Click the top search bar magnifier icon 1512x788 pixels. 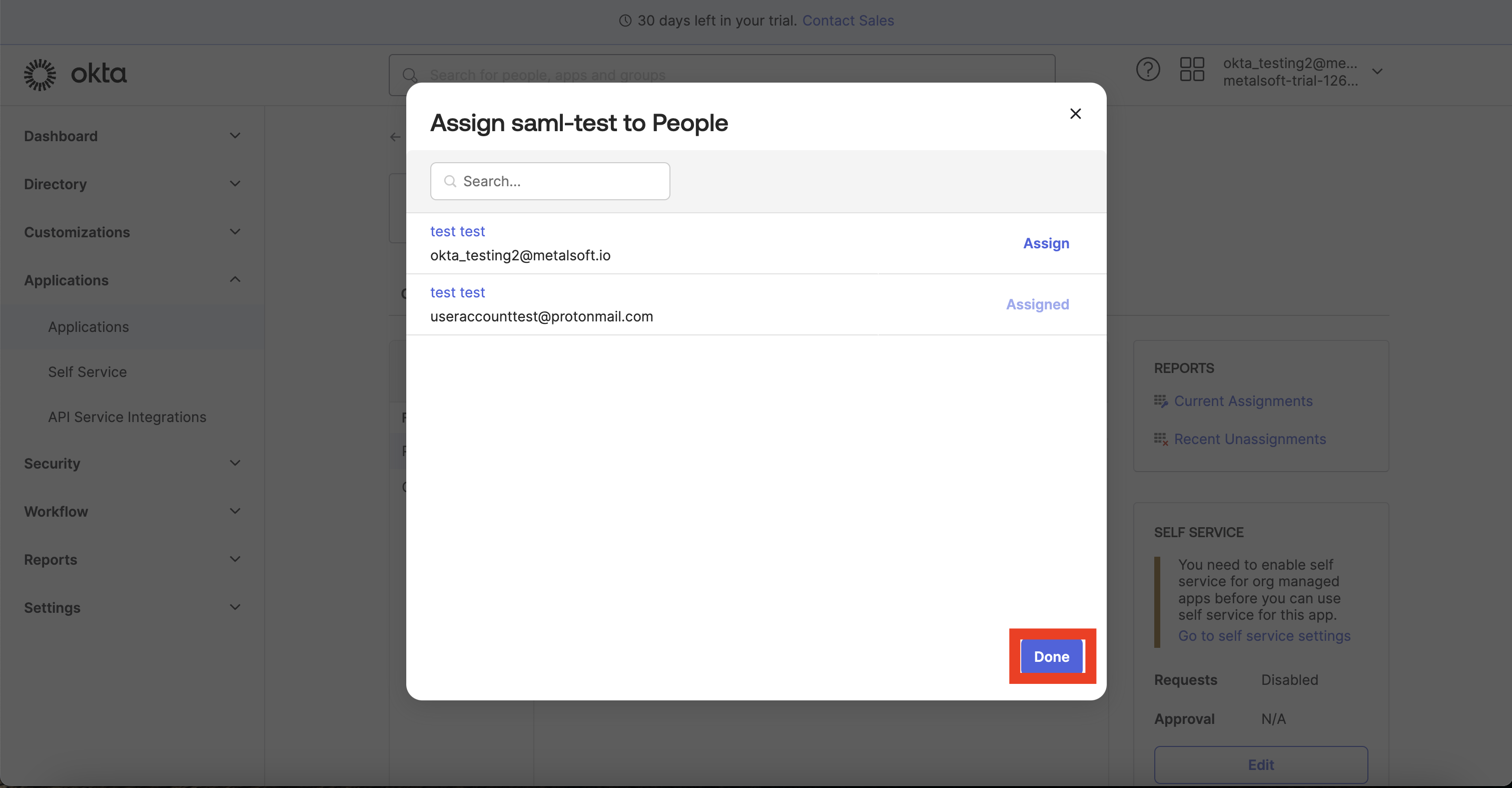click(x=410, y=75)
